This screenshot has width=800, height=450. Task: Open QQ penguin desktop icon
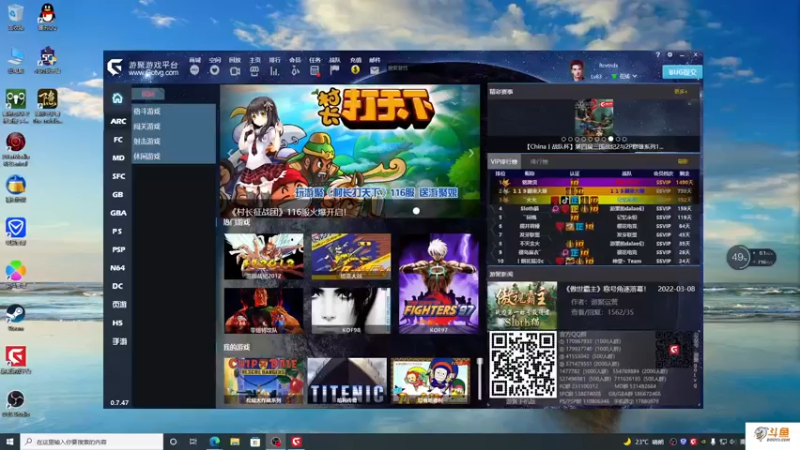pos(47,17)
